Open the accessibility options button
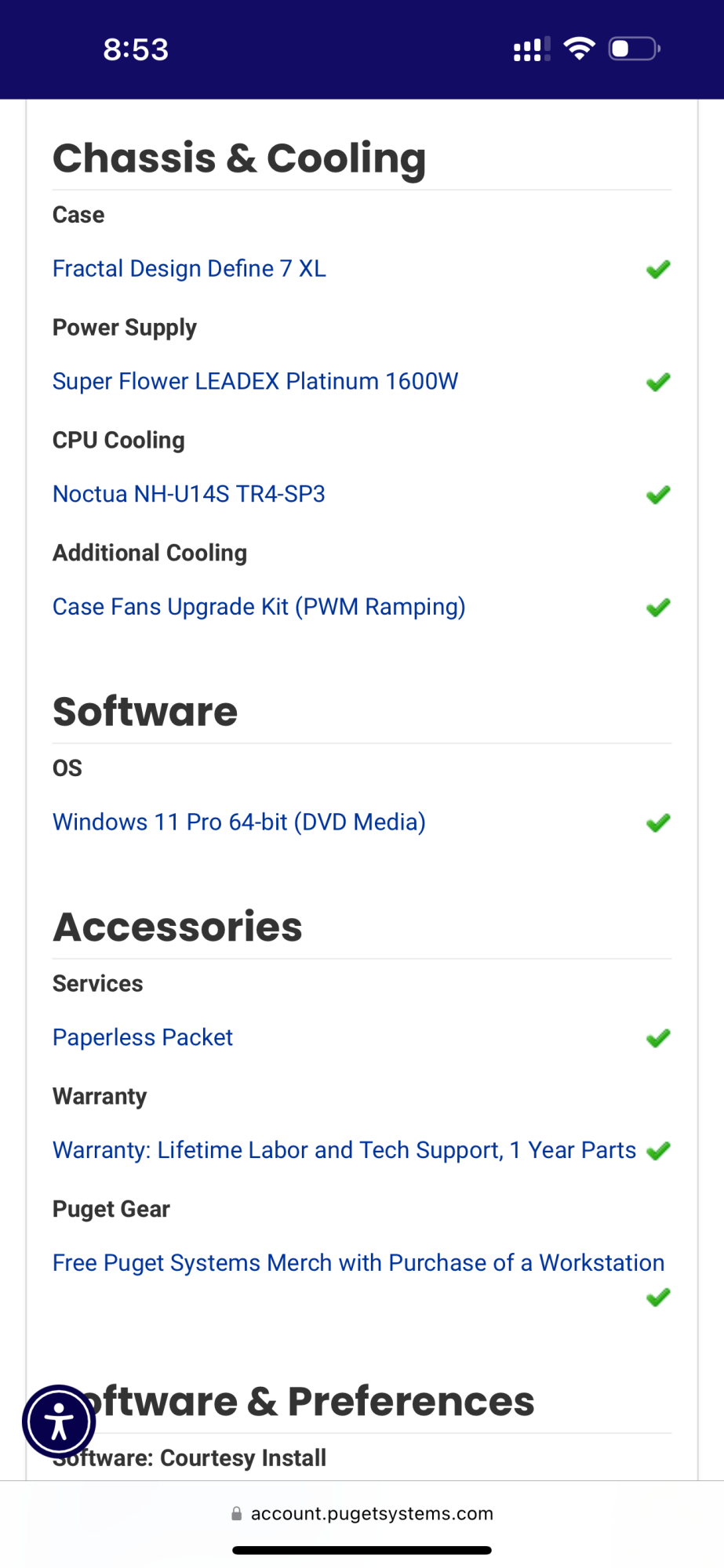This screenshot has height=1568, width=724. (59, 1421)
